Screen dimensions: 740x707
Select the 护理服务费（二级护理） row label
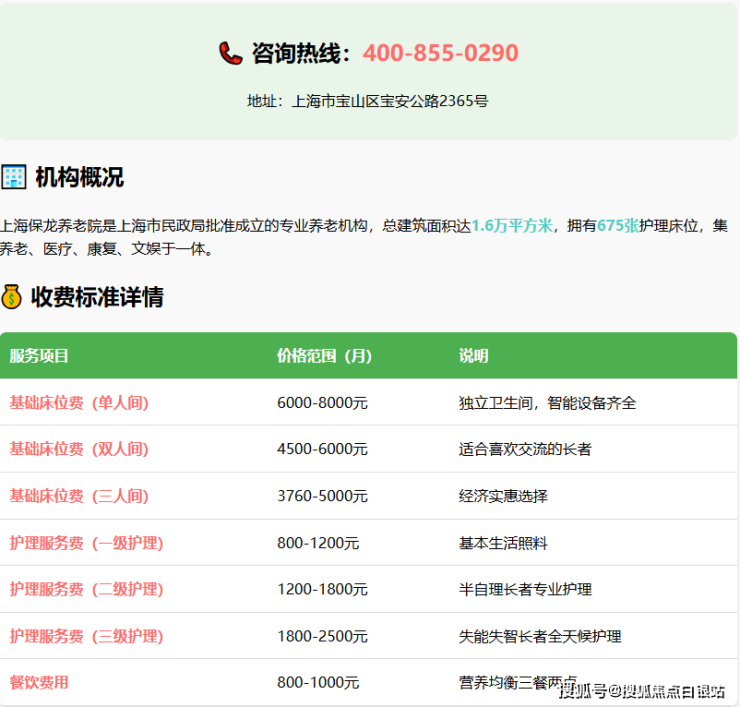[86, 589]
